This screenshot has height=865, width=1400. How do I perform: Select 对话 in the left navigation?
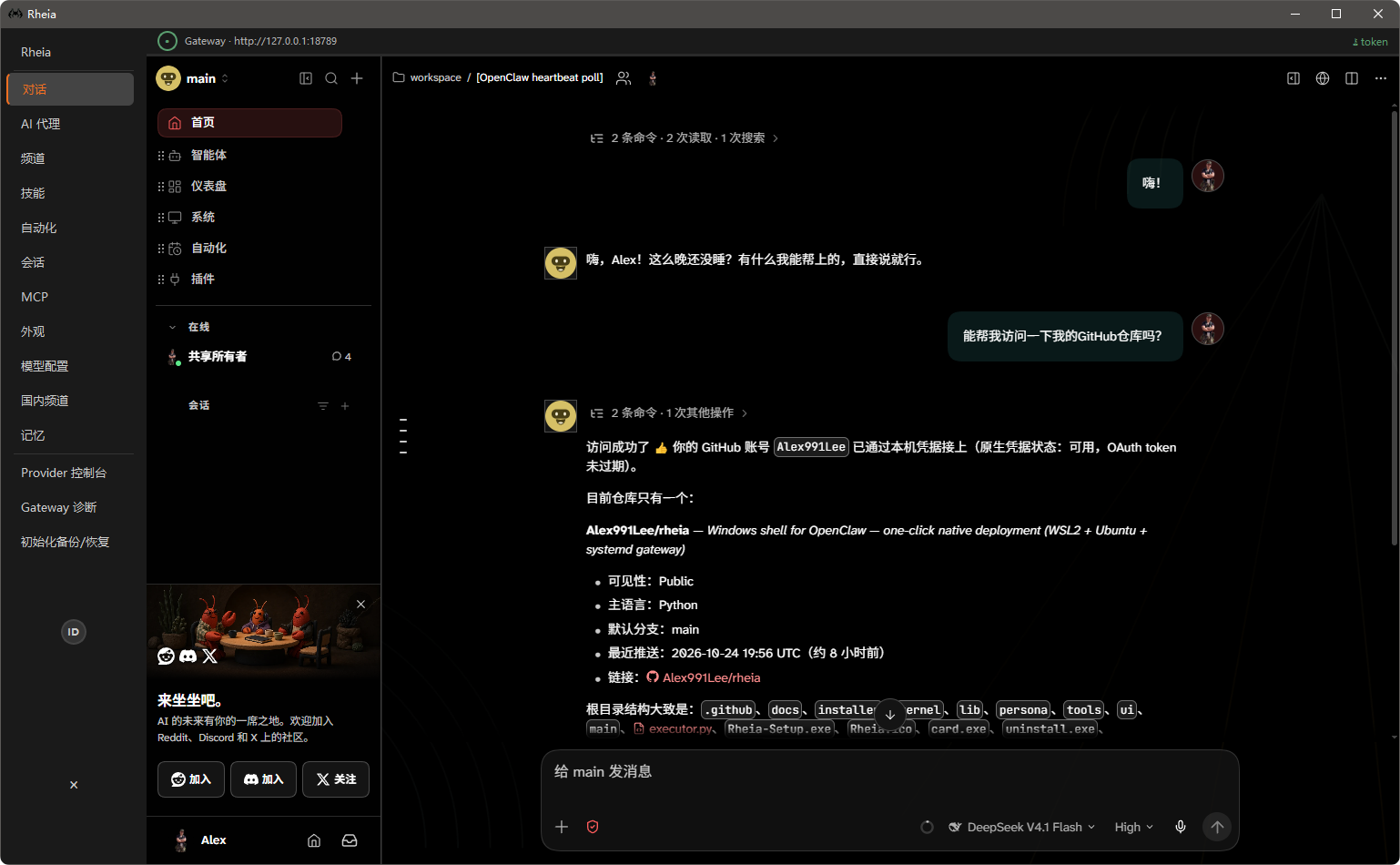[x=70, y=89]
